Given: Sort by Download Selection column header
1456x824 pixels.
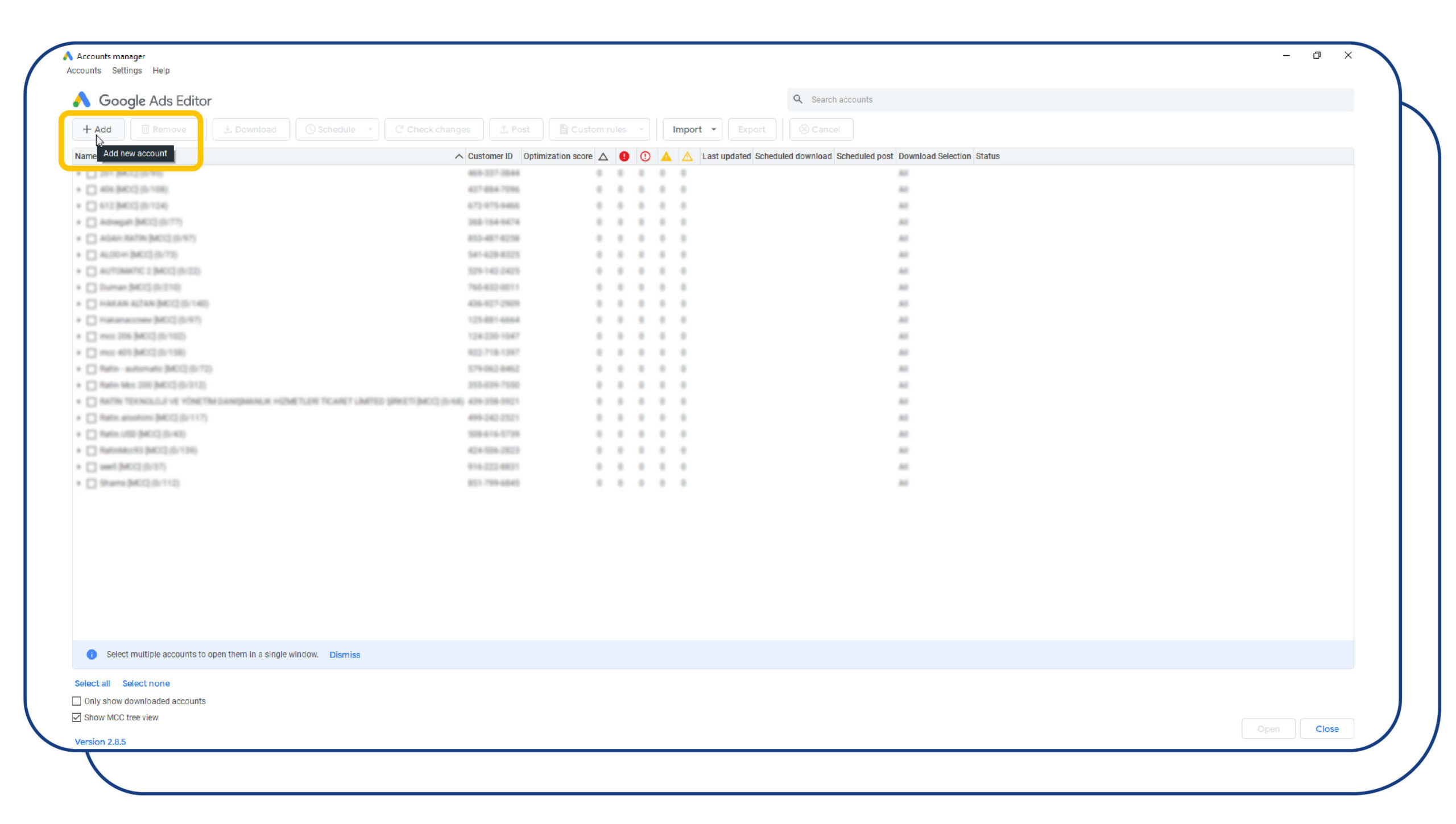Looking at the screenshot, I should click(934, 156).
